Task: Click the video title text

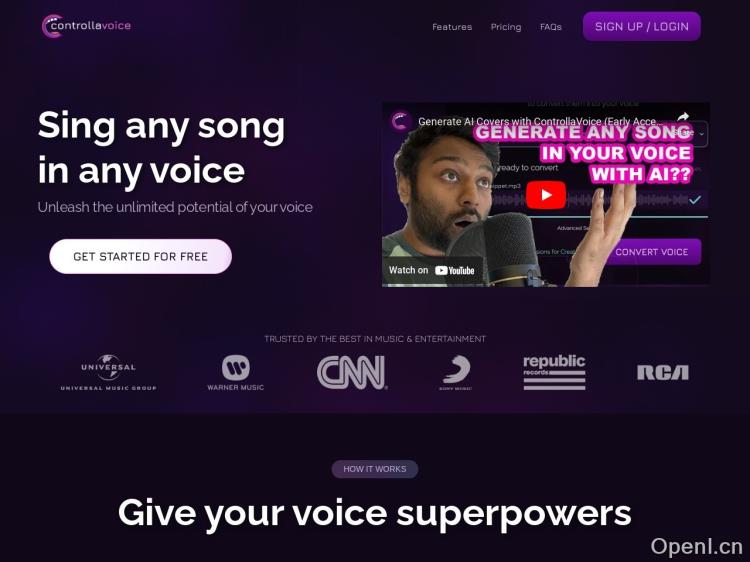Action: click(540, 121)
